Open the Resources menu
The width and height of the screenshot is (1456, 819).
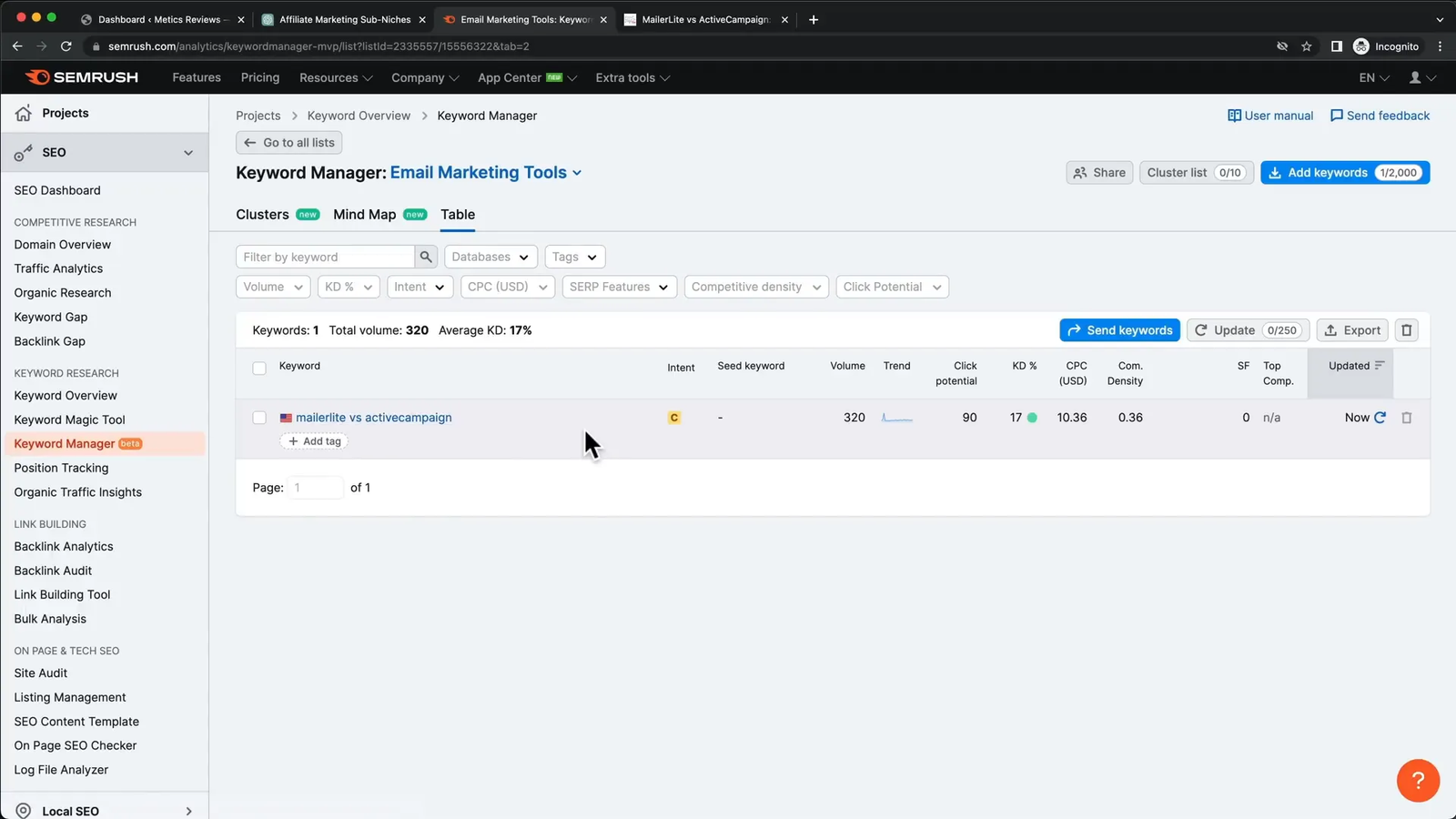coord(336,78)
